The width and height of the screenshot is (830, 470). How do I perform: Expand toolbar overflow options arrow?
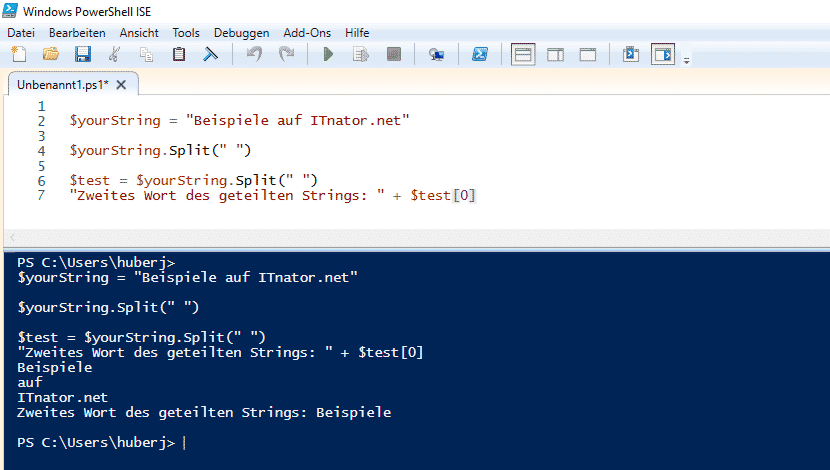point(687,60)
